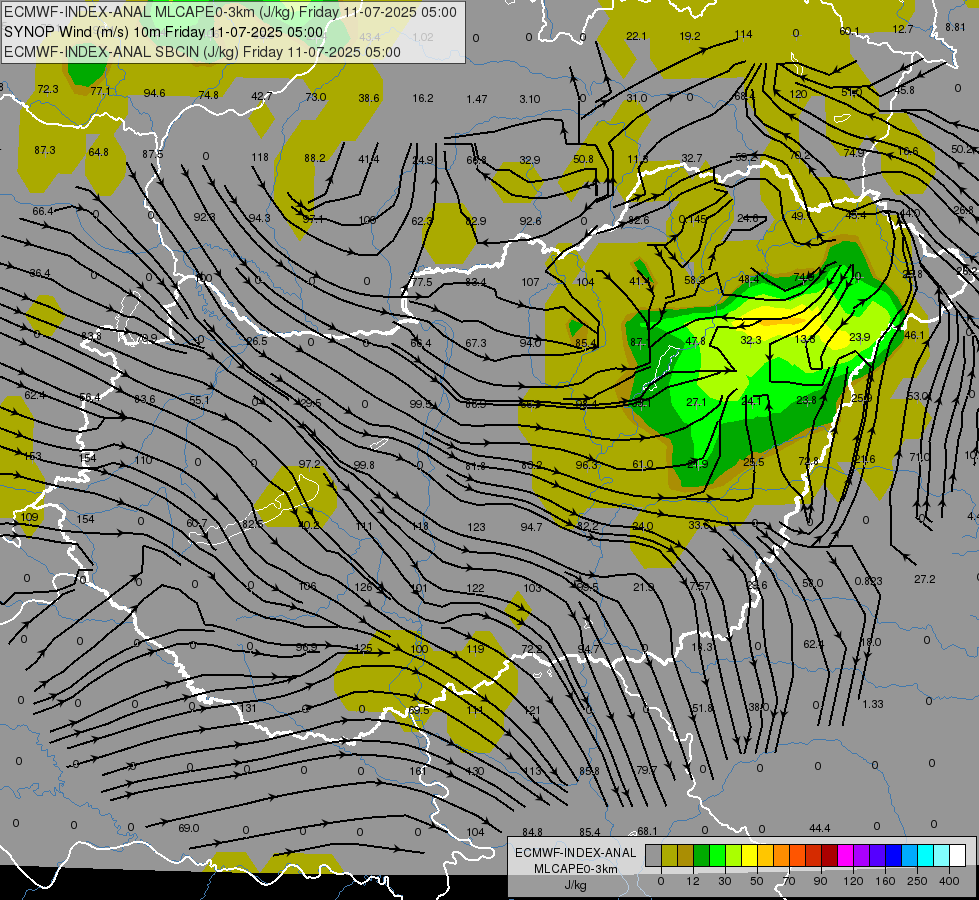
Task: Click the map value 123
Action: (476, 527)
